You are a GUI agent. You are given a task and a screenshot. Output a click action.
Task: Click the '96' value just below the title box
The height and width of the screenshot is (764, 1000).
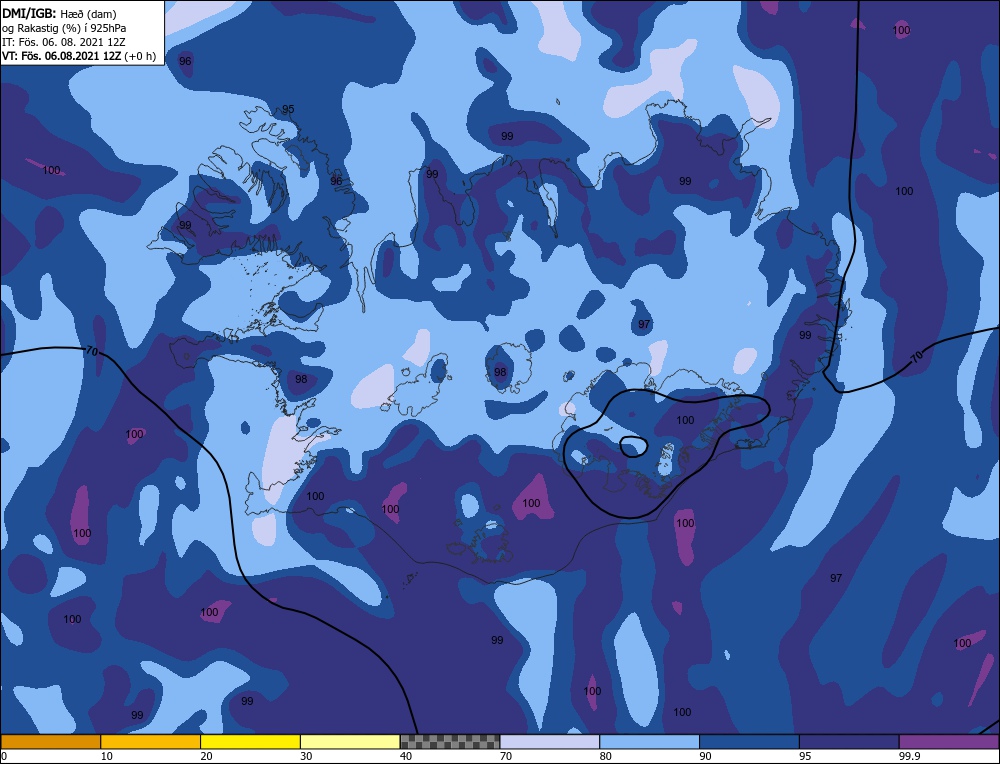(185, 61)
